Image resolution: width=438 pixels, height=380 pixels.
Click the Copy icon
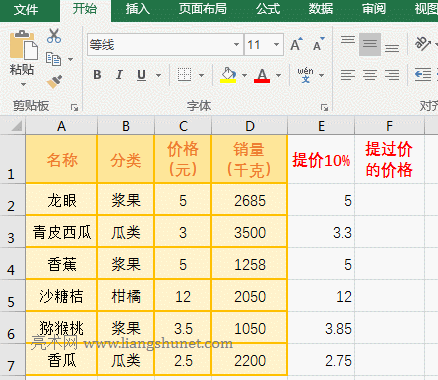coord(53,59)
